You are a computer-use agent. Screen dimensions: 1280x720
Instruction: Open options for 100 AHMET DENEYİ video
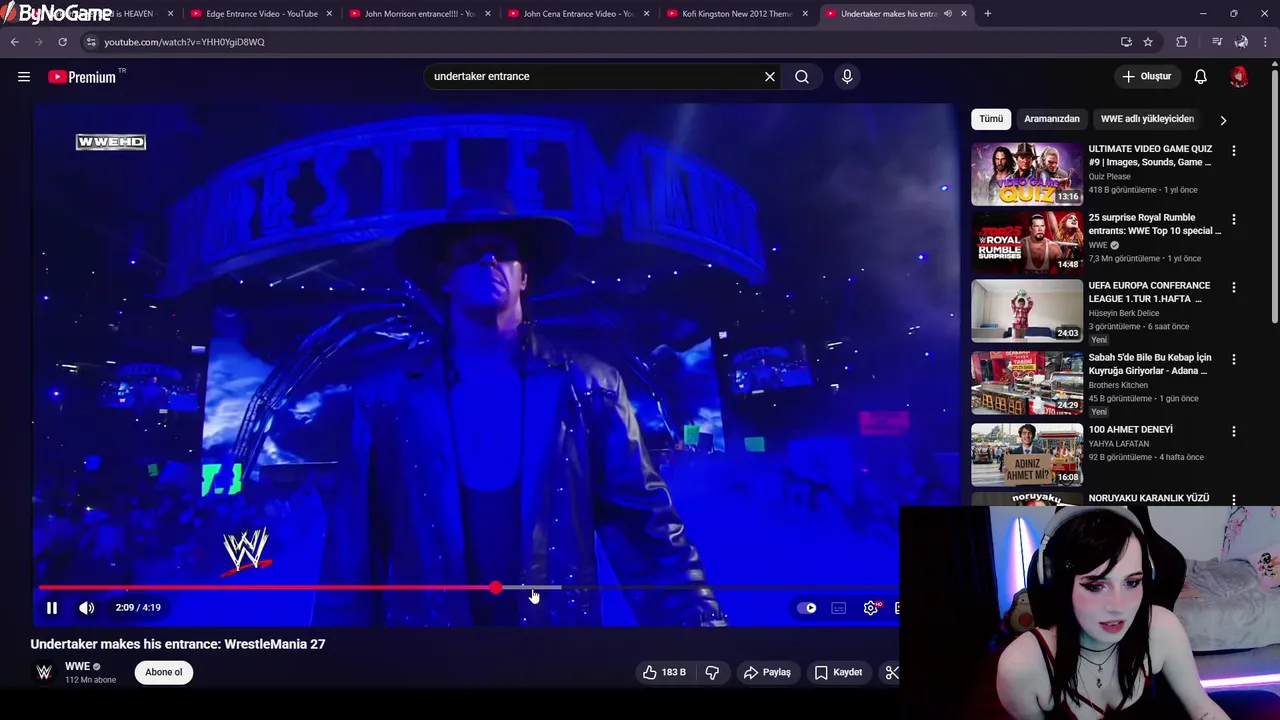1234,431
